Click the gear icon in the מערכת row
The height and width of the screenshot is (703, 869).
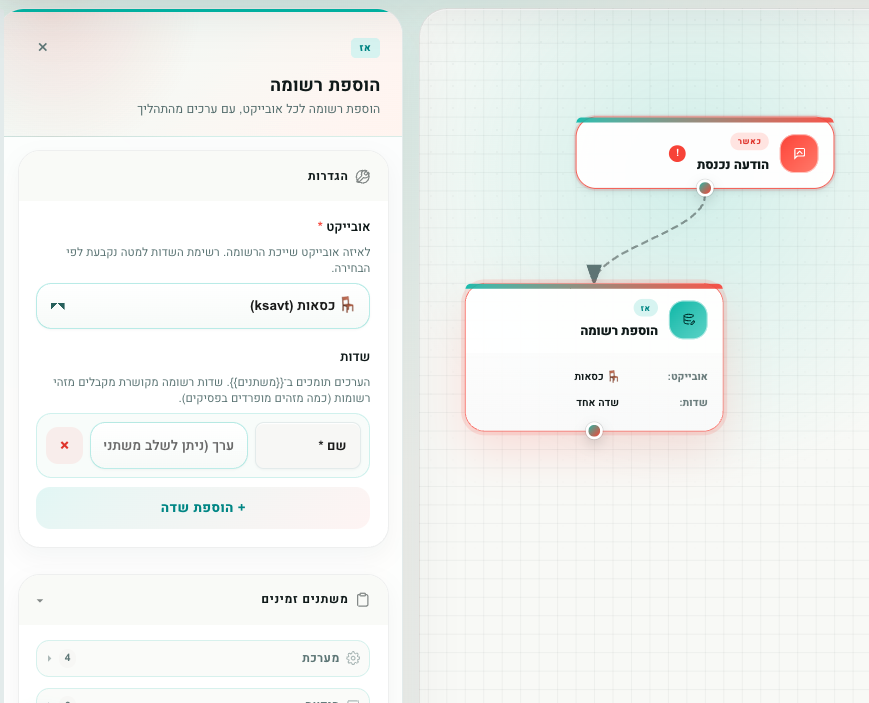tap(353, 658)
